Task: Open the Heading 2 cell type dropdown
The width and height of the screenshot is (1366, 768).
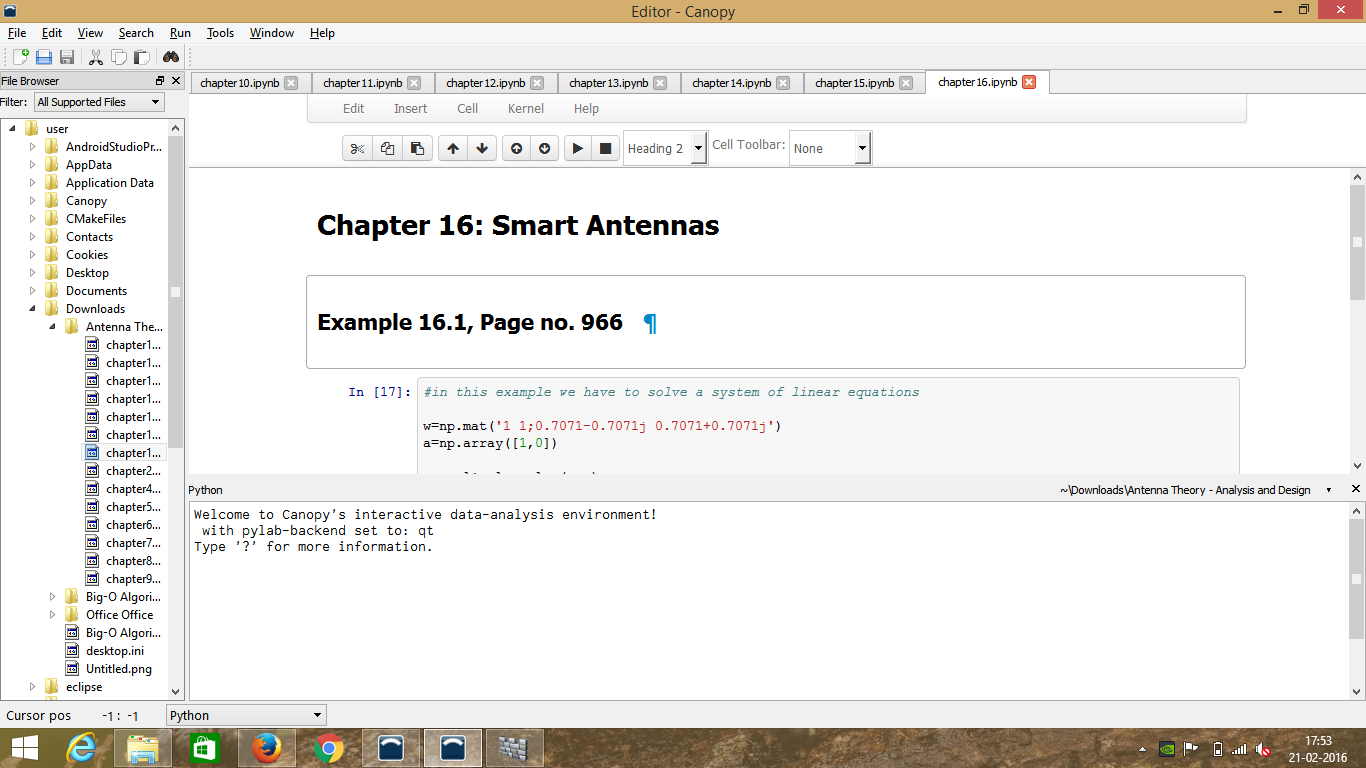Action: (x=666, y=149)
